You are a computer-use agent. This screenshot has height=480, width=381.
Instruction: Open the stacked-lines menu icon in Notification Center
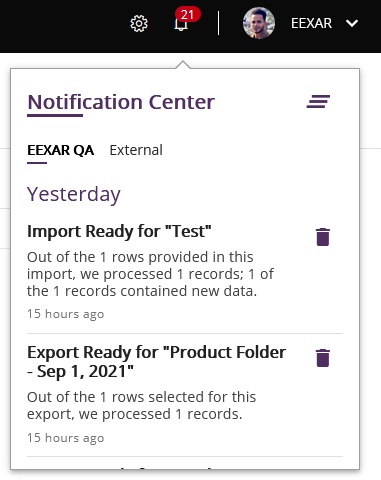(x=318, y=102)
